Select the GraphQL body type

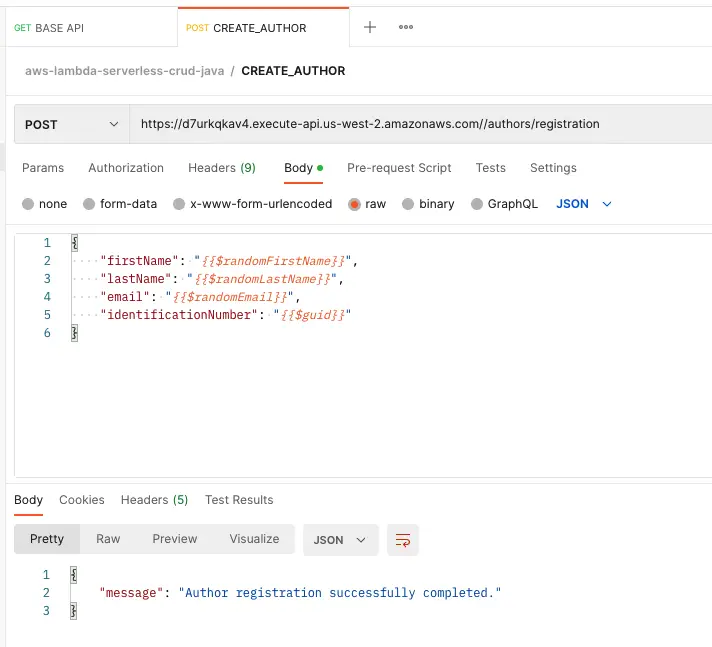(x=504, y=204)
